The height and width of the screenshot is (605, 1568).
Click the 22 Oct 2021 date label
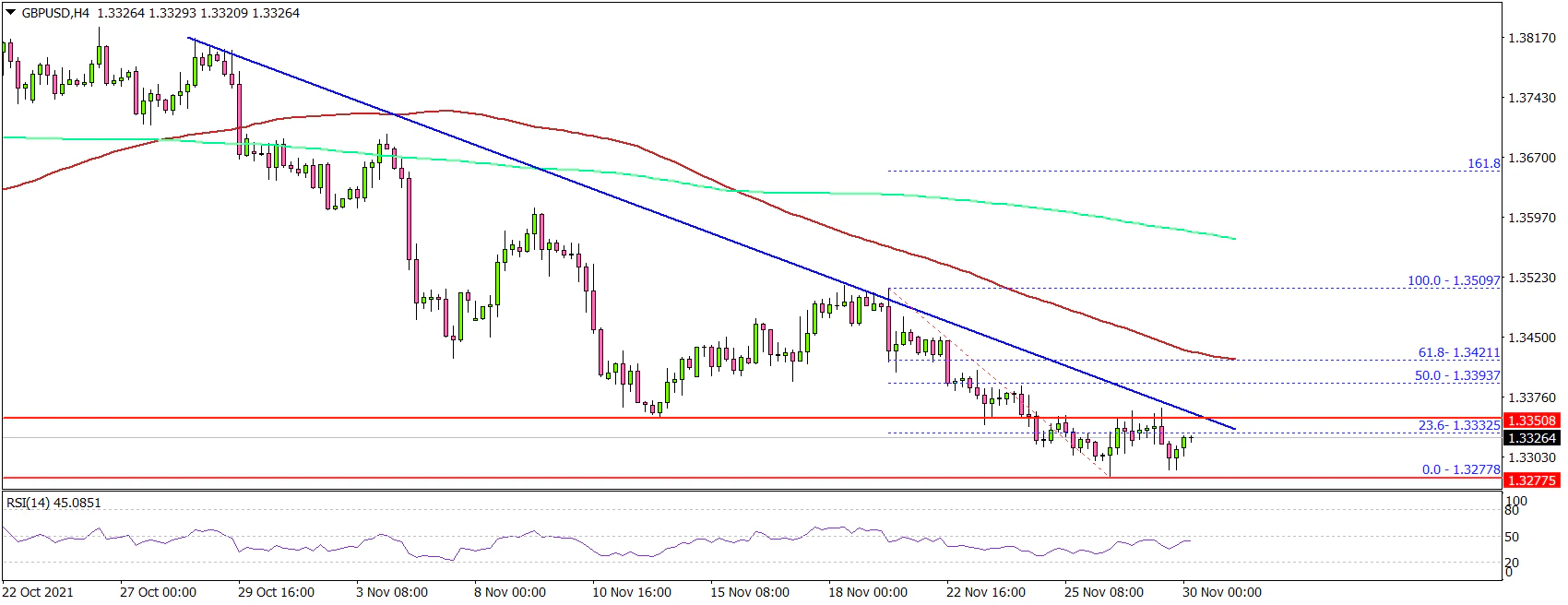coord(38,592)
